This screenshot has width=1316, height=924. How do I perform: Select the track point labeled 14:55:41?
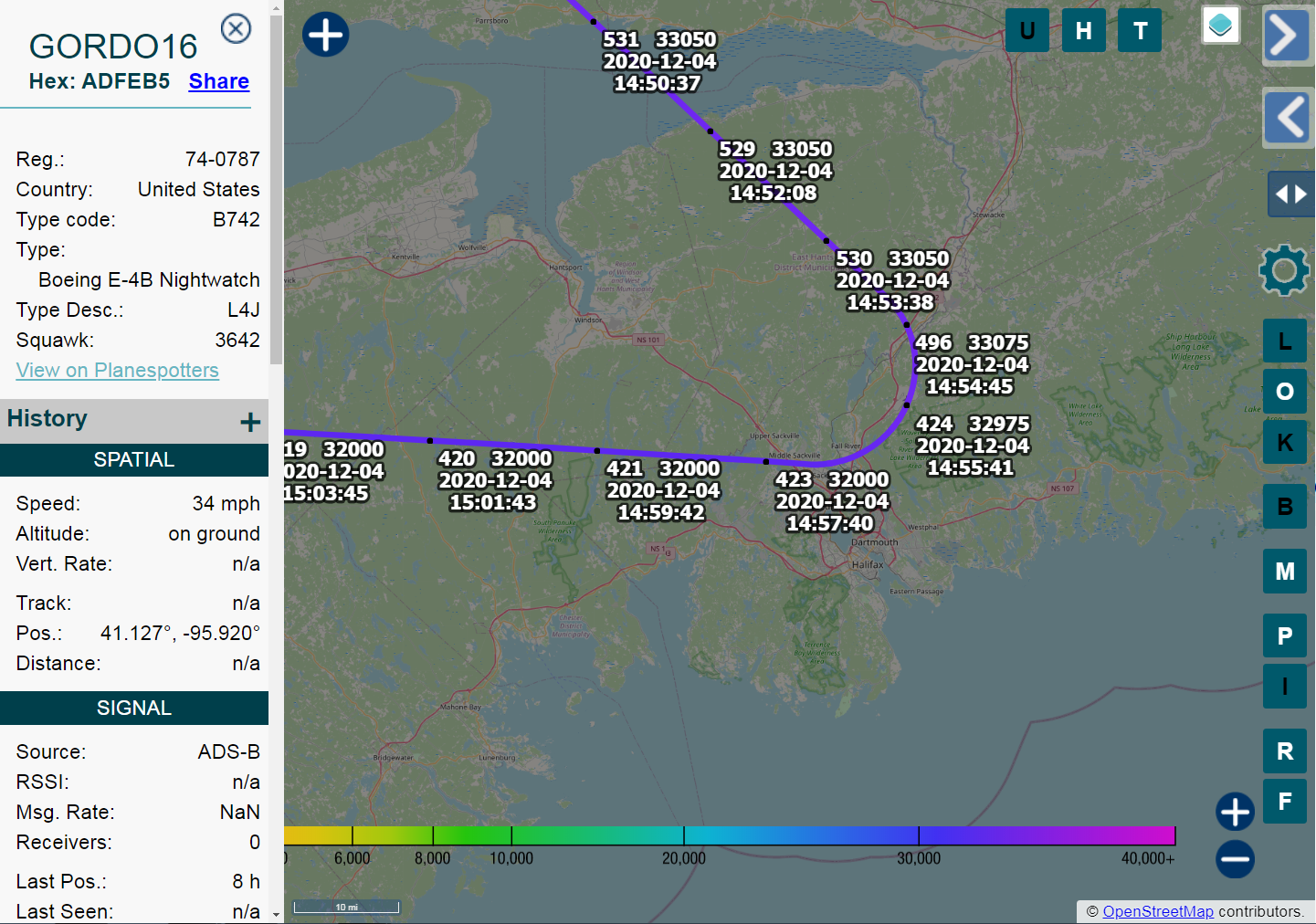click(907, 404)
